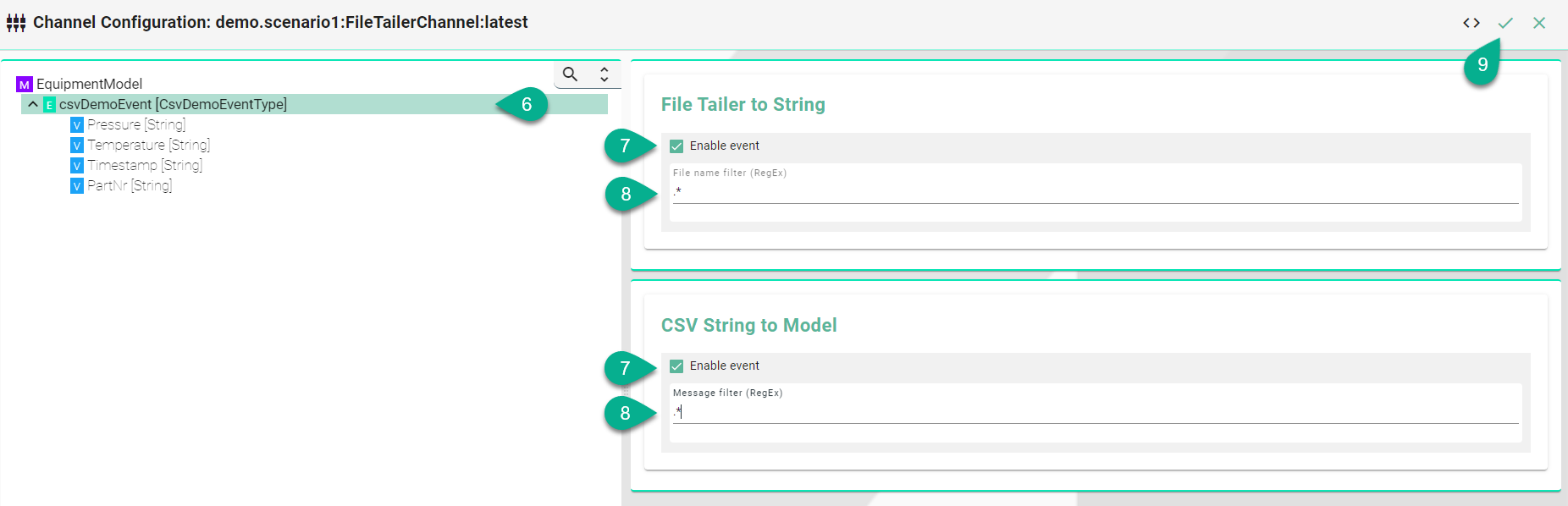Image resolution: width=1568 pixels, height=506 pixels.
Task: Click the csvDemoEvent green E icon
Action: [x=49, y=105]
